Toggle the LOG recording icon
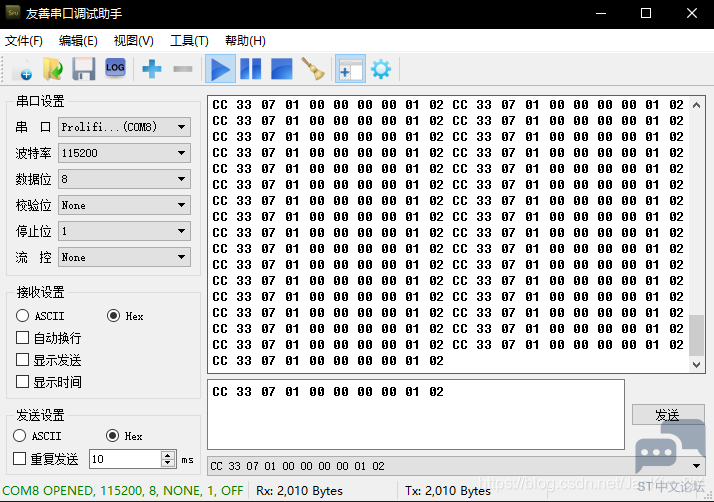 click(x=115, y=68)
